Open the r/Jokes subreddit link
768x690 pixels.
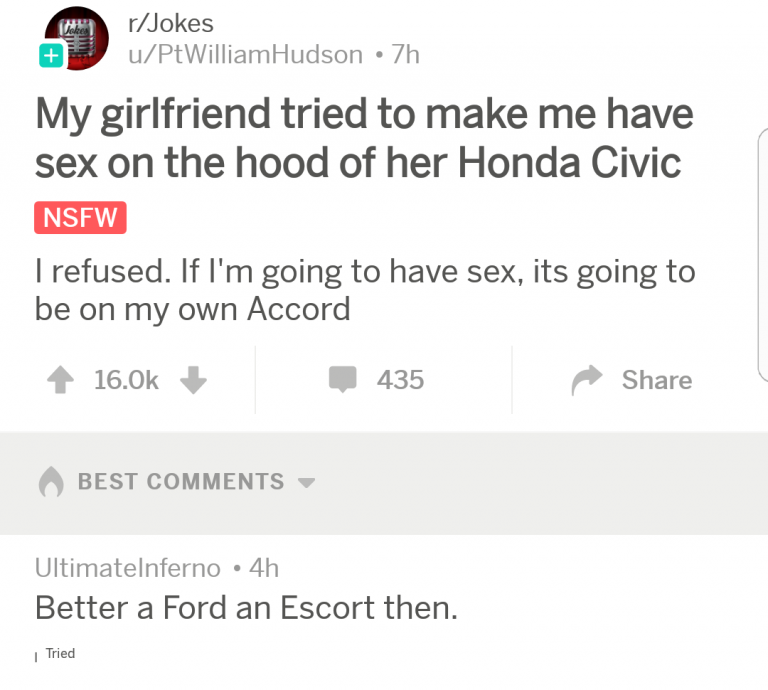(x=170, y=24)
